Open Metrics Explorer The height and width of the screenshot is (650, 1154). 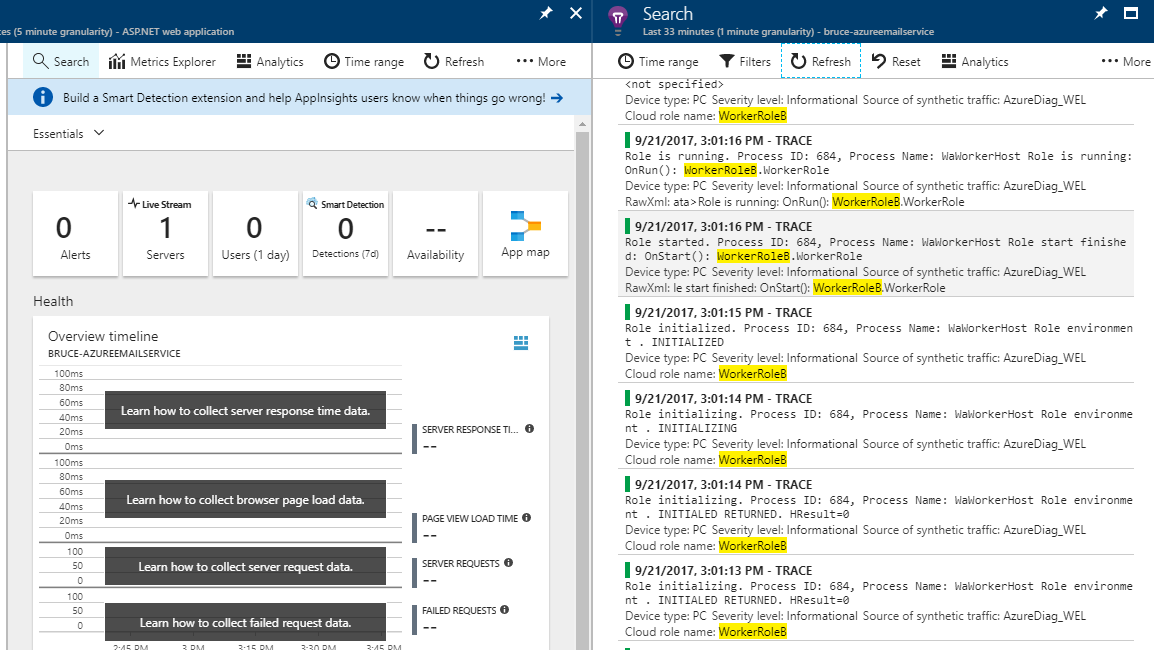(x=162, y=62)
